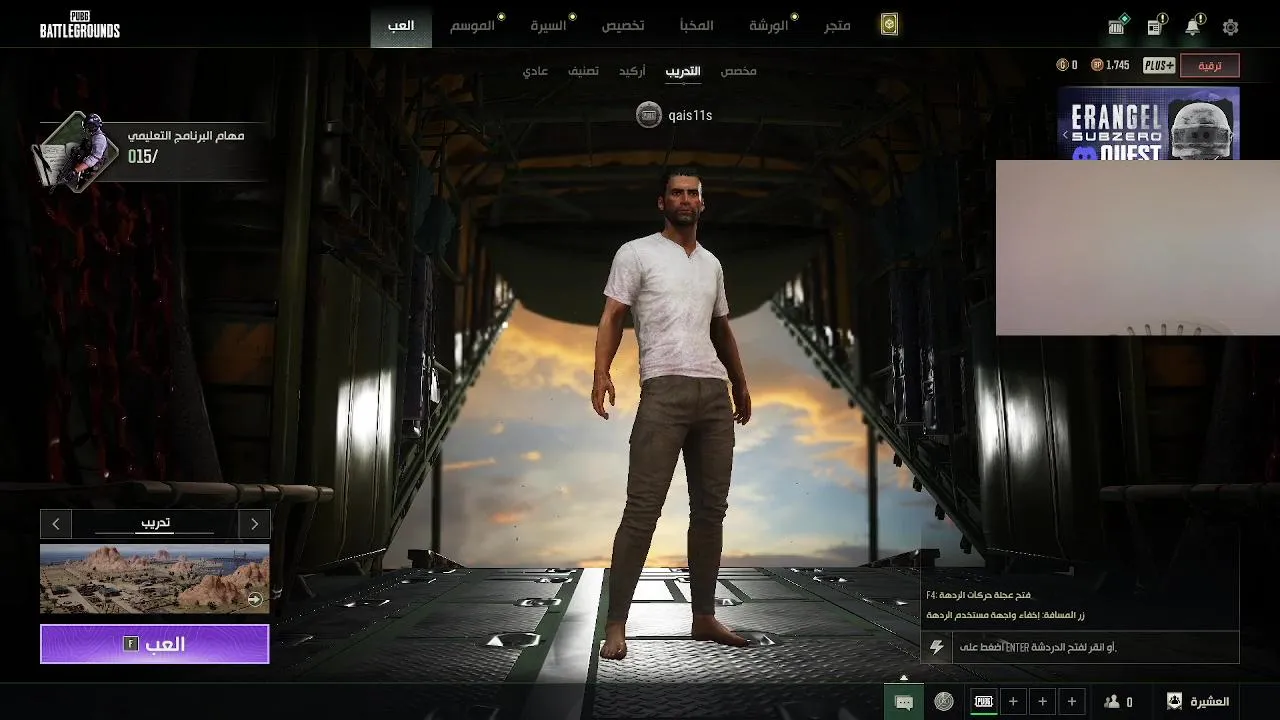Expand chat with the small up arrow
This screenshot has width=1280, height=720.
904,678
